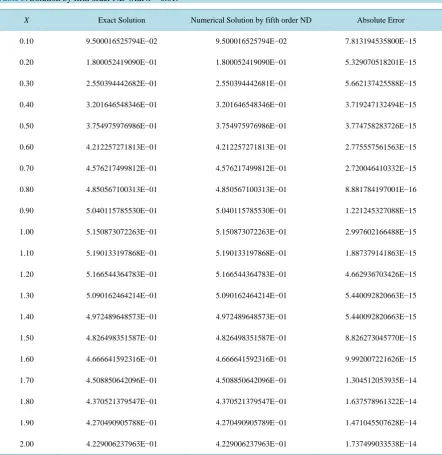Click absolute error 1.471045507628E-14
This screenshot has width=442, height=455.
pyautogui.click(x=381, y=423)
